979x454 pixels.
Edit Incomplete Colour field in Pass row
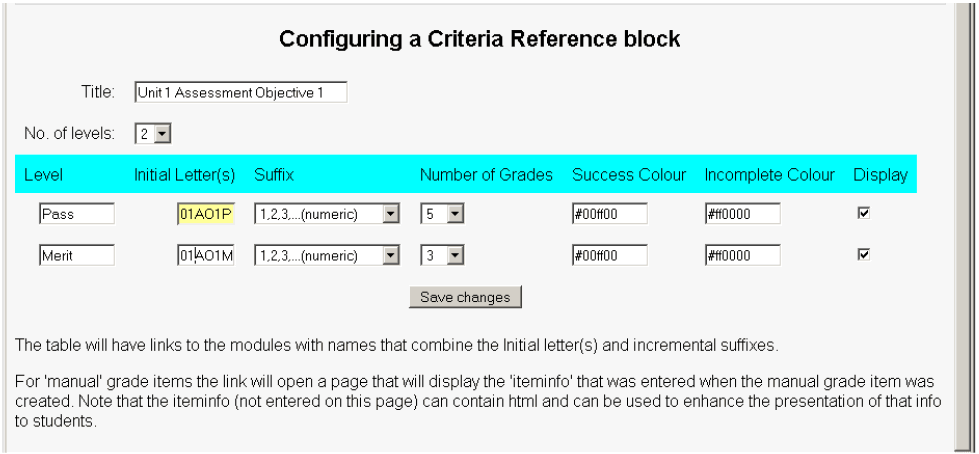pyautogui.click(x=742, y=214)
